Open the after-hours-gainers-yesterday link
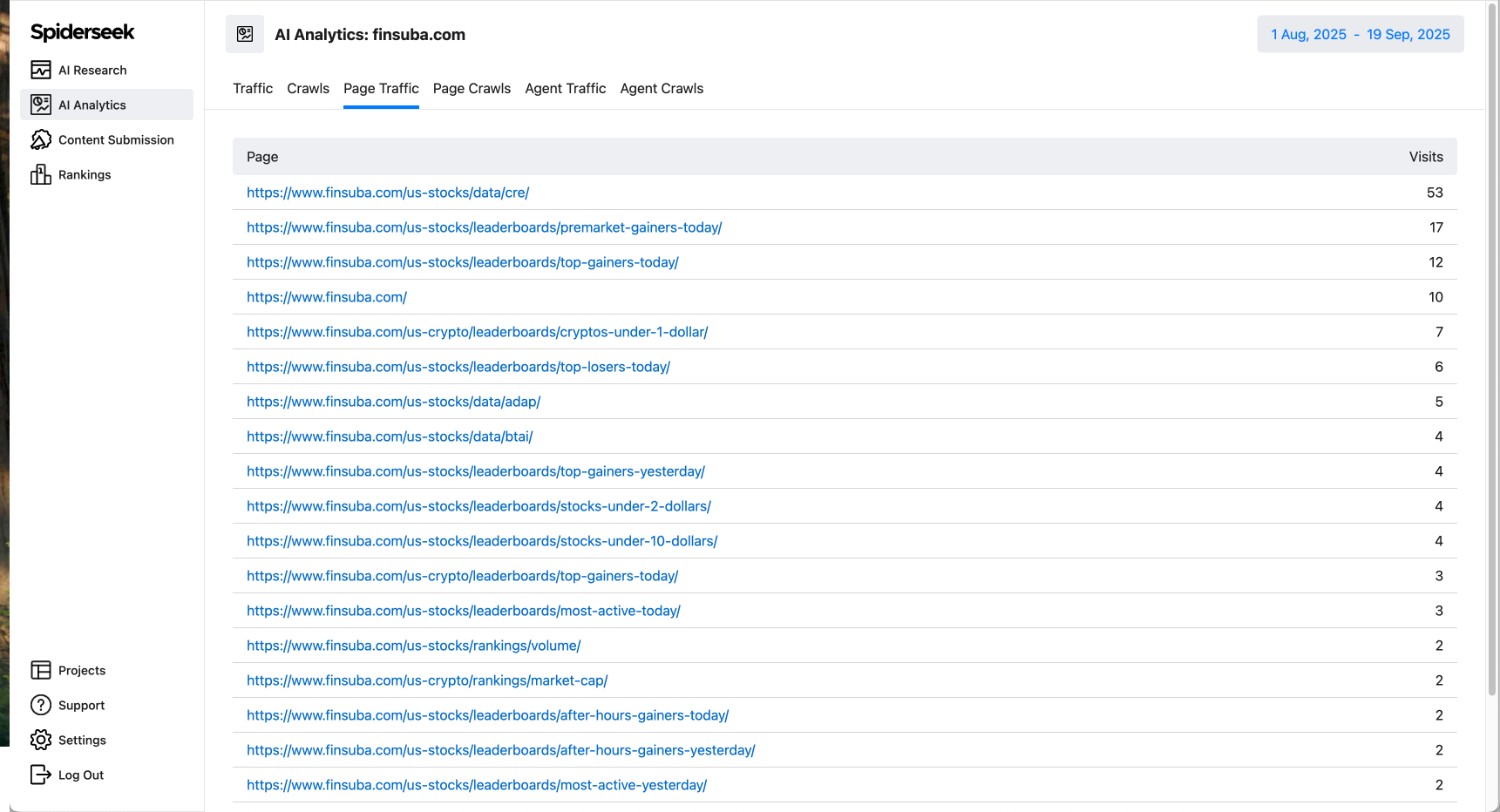This screenshot has height=812, width=1500. (x=501, y=750)
